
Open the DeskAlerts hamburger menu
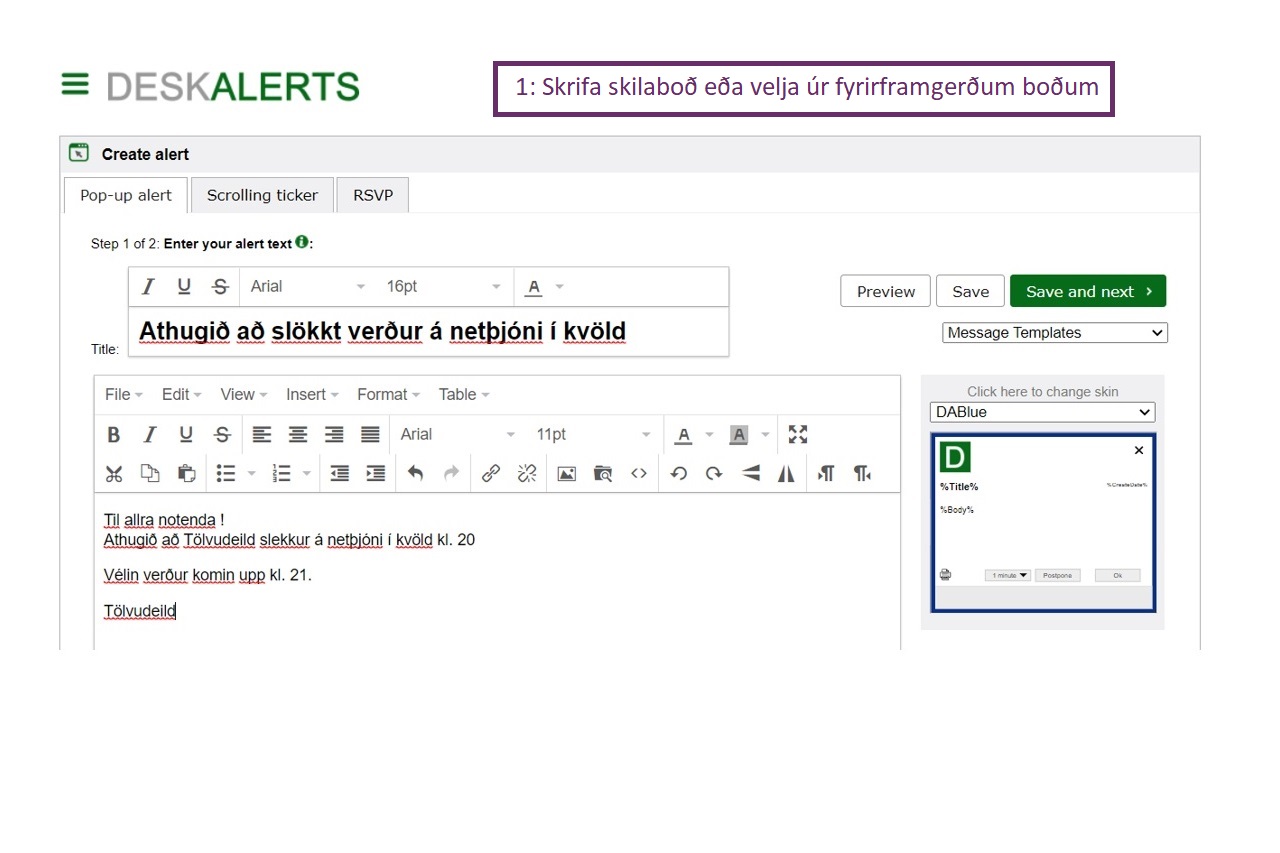(x=75, y=85)
